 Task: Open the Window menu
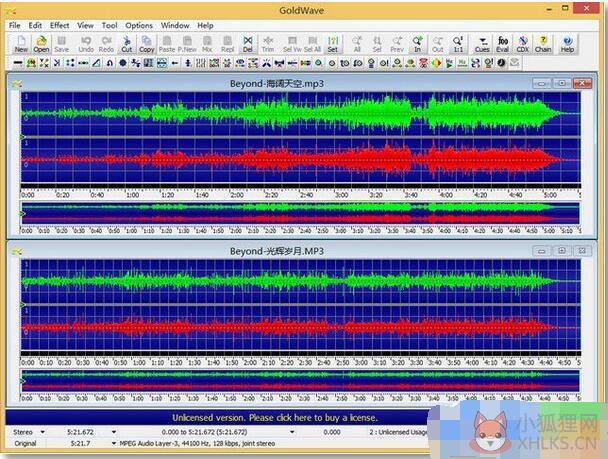(175, 26)
